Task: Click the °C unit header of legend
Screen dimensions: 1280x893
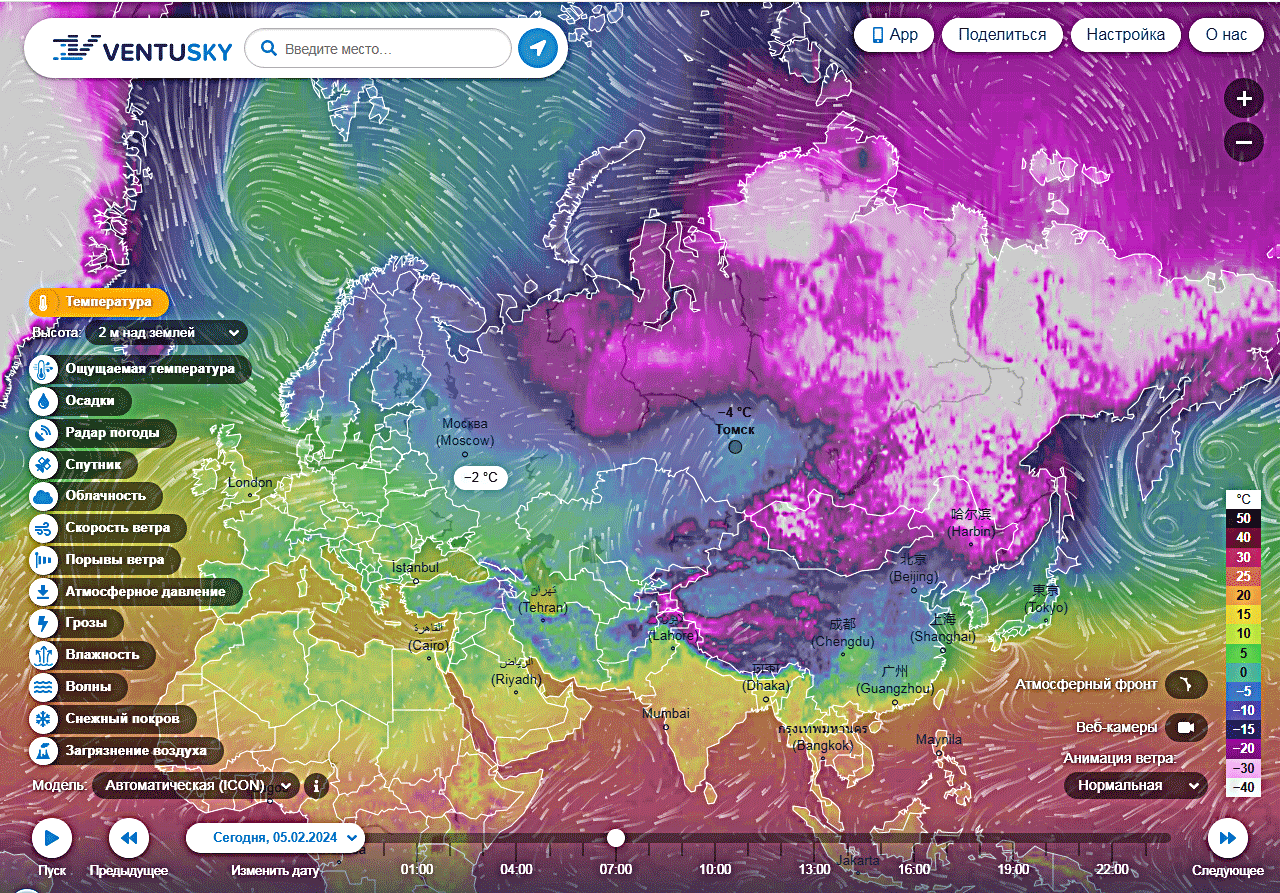Action: 1243,499
